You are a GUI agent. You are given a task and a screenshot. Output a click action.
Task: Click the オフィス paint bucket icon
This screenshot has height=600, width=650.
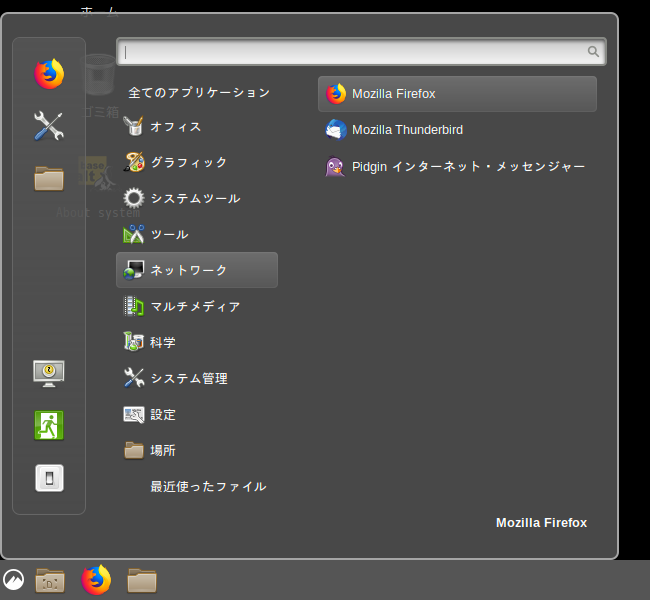point(133,126)
